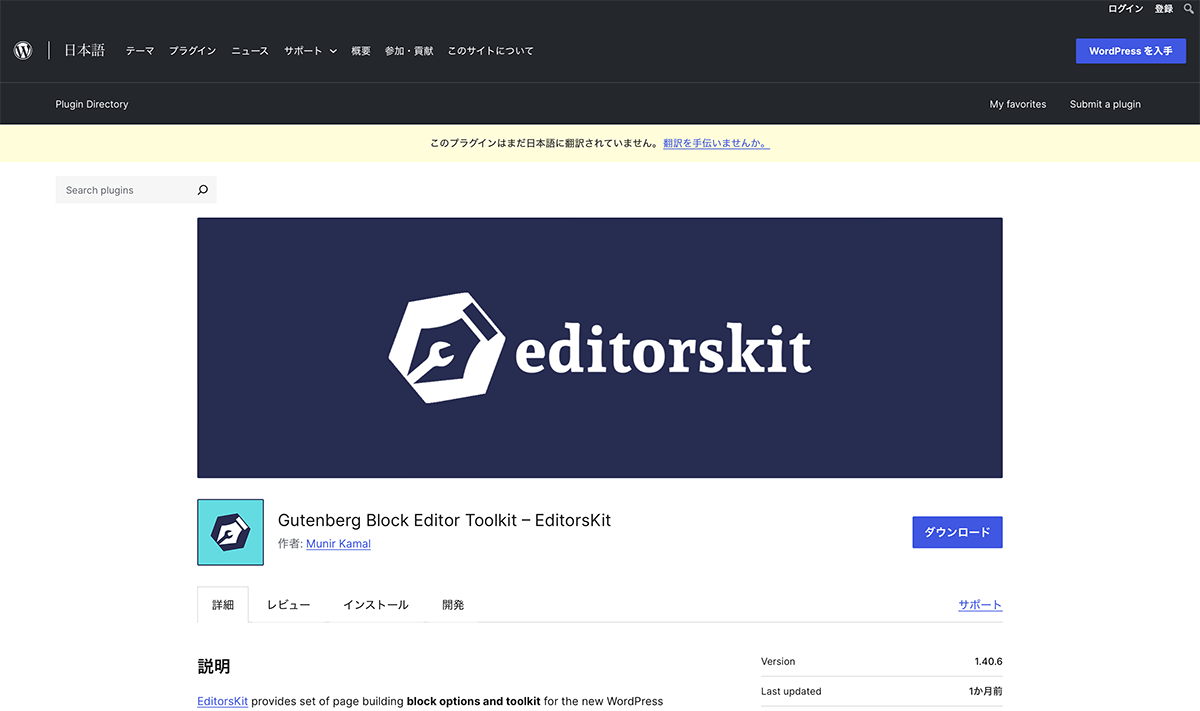Click the search plugins magnifier button
The width and height of the screenshot is (1200, 711).
[203, 190]
